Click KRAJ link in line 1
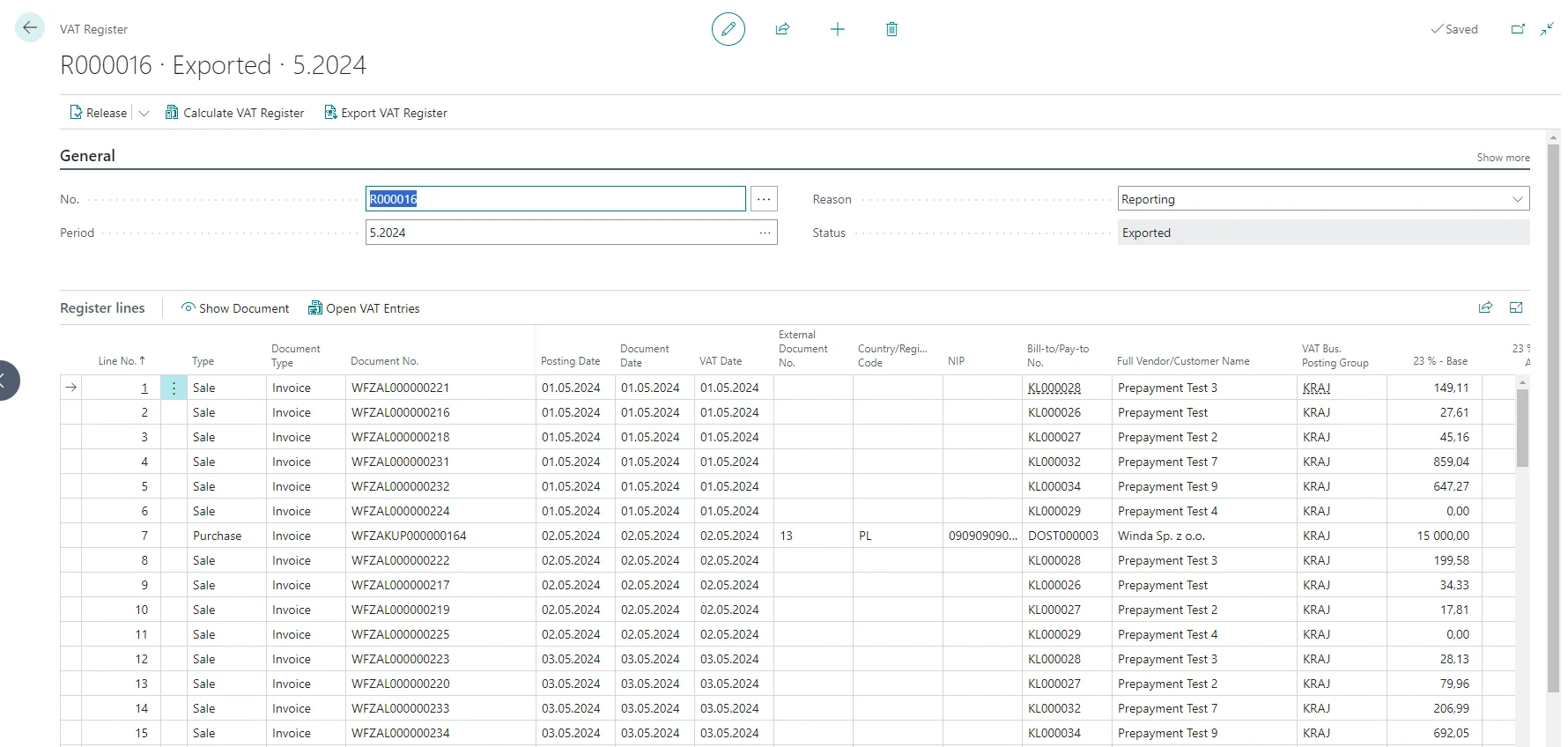Screen dimensions: 1568x747 pos(1316,388)
